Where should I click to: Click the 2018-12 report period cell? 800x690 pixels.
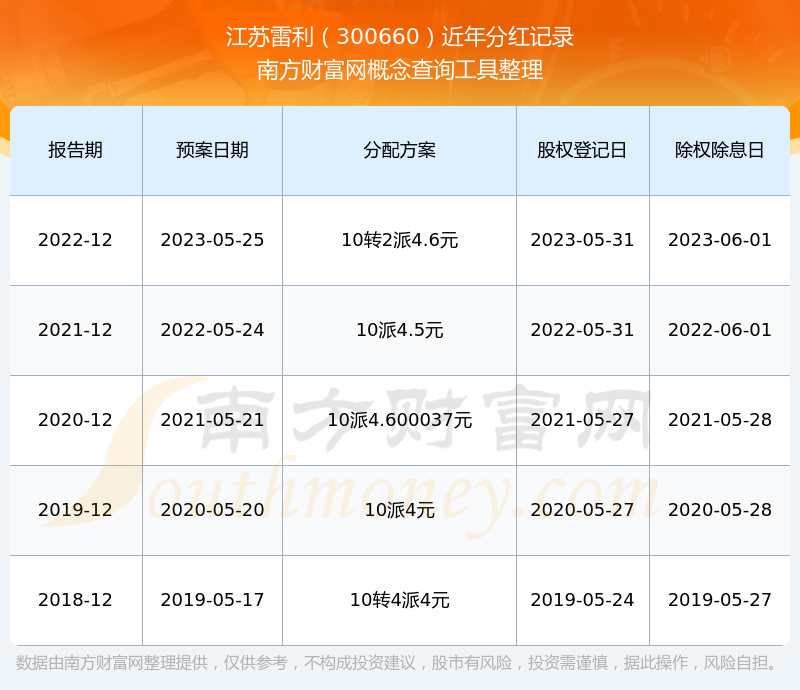pyautogui.click(x=75, y=600)
